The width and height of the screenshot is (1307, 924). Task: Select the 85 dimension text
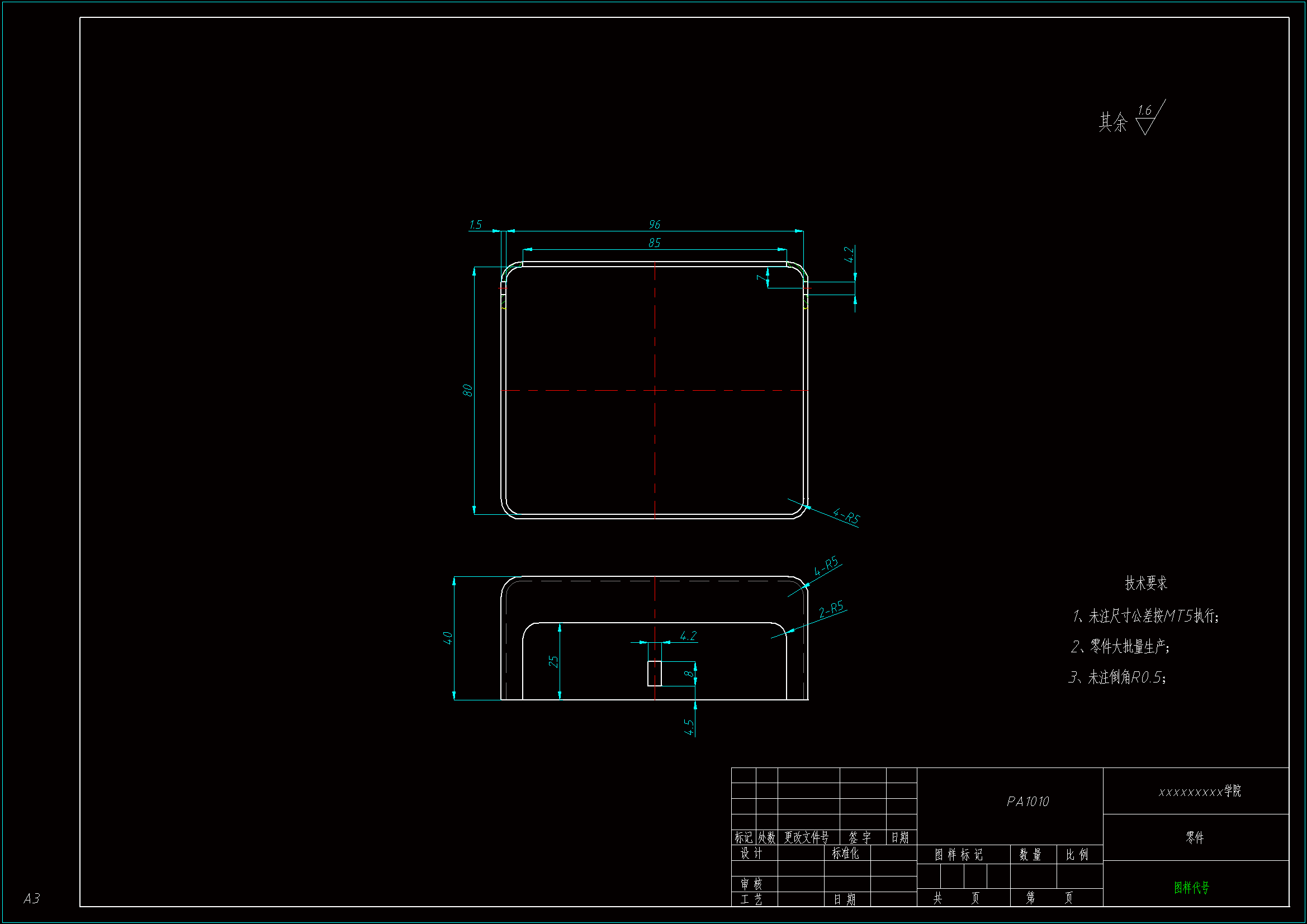click(654, 243)
